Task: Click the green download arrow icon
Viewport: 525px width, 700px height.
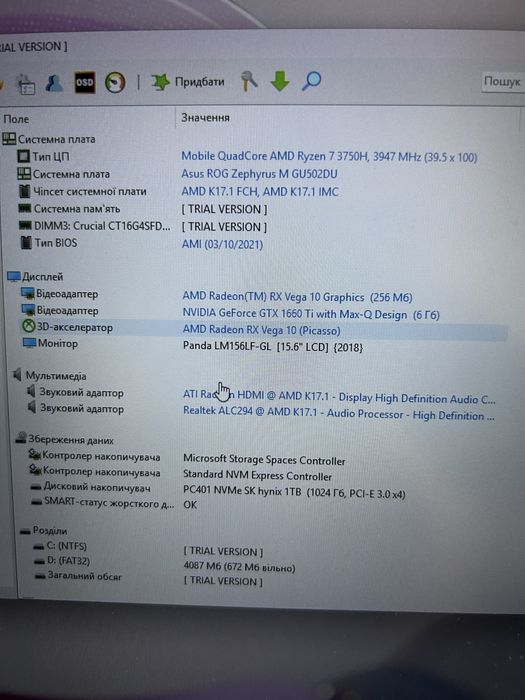Action: [x=280, y=81]
